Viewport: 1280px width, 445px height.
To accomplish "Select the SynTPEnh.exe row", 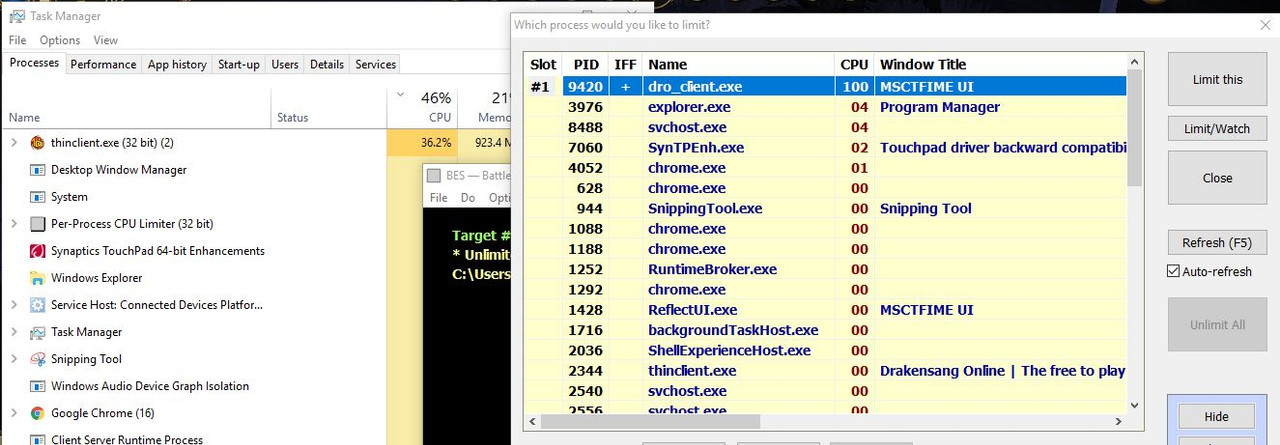I will 826,148.
